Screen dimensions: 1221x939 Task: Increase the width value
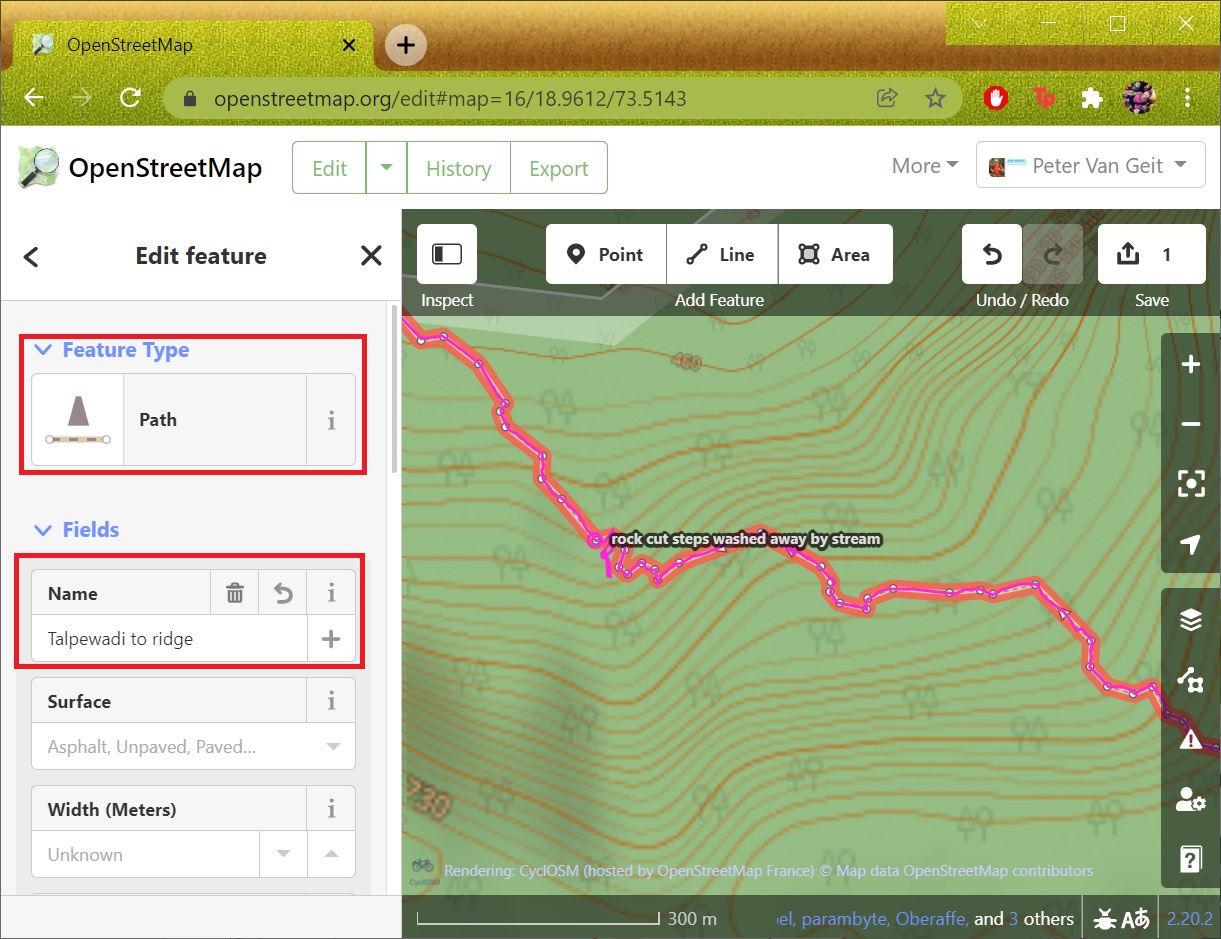(x=331, y=855)
